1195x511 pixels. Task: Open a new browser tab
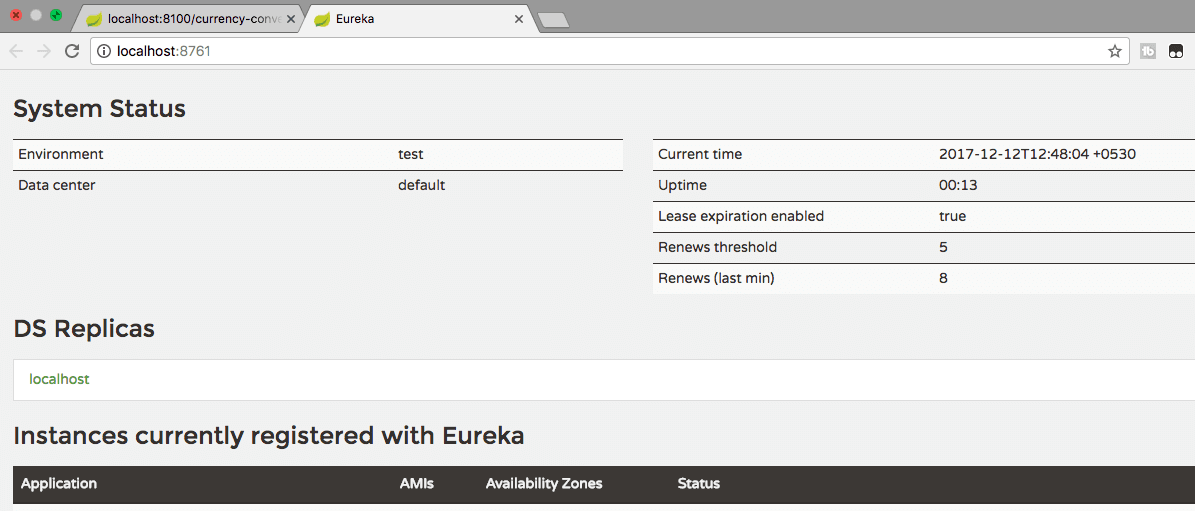pos(553,20)
